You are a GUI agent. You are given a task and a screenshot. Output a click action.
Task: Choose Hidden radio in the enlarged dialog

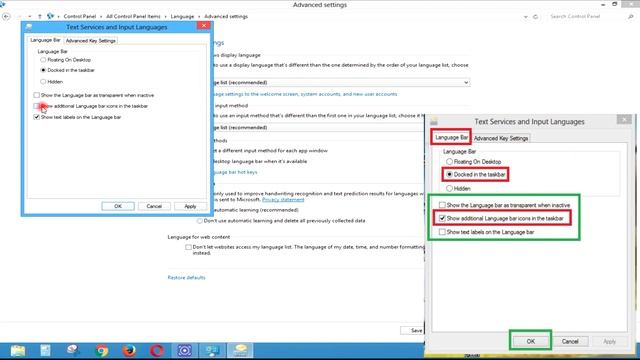pos(449,189)
